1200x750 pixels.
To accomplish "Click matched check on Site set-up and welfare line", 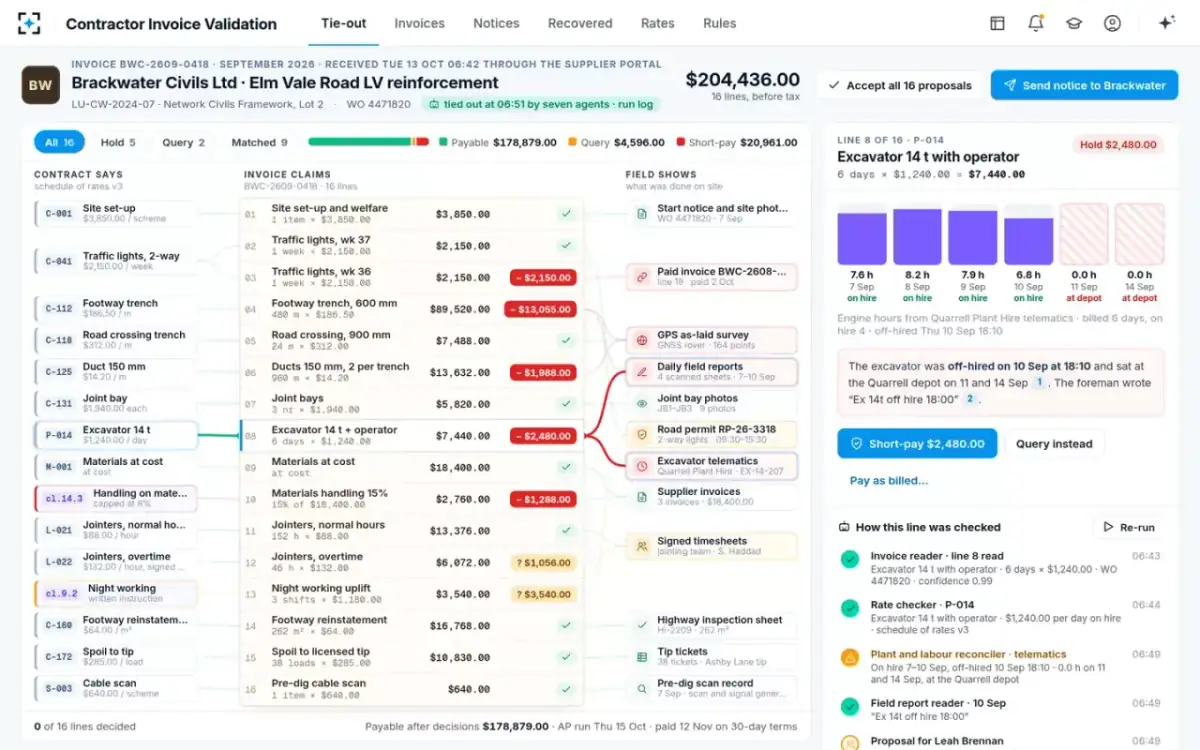I will point(566,214).
